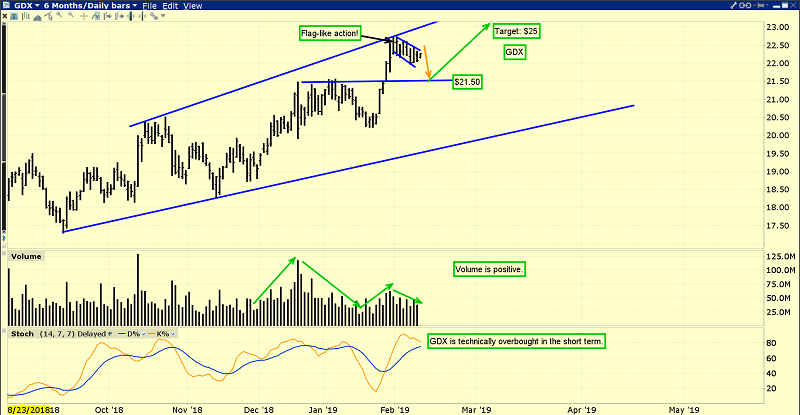Click the chart window icon in title bar
The image size is (800, 415).
tap(6, 5)
